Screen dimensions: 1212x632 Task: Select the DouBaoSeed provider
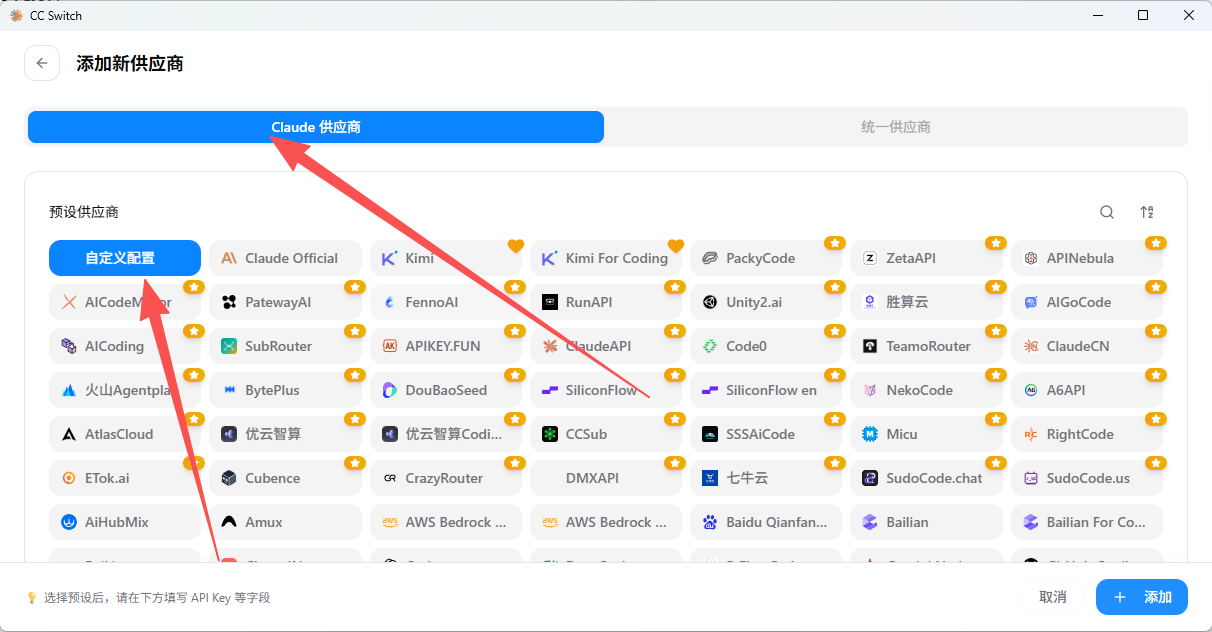point(446,390)
